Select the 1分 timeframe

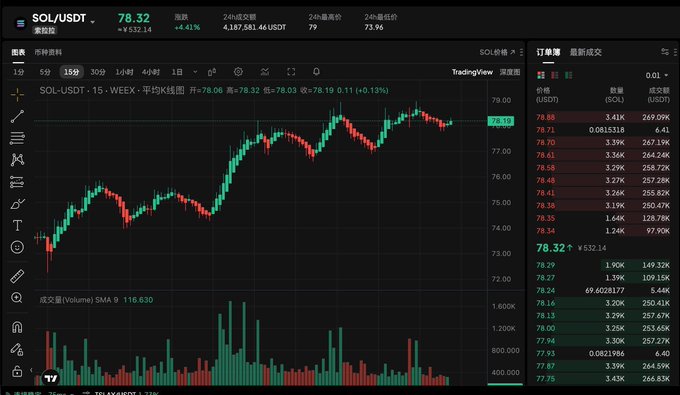click(x=19, y=72)
